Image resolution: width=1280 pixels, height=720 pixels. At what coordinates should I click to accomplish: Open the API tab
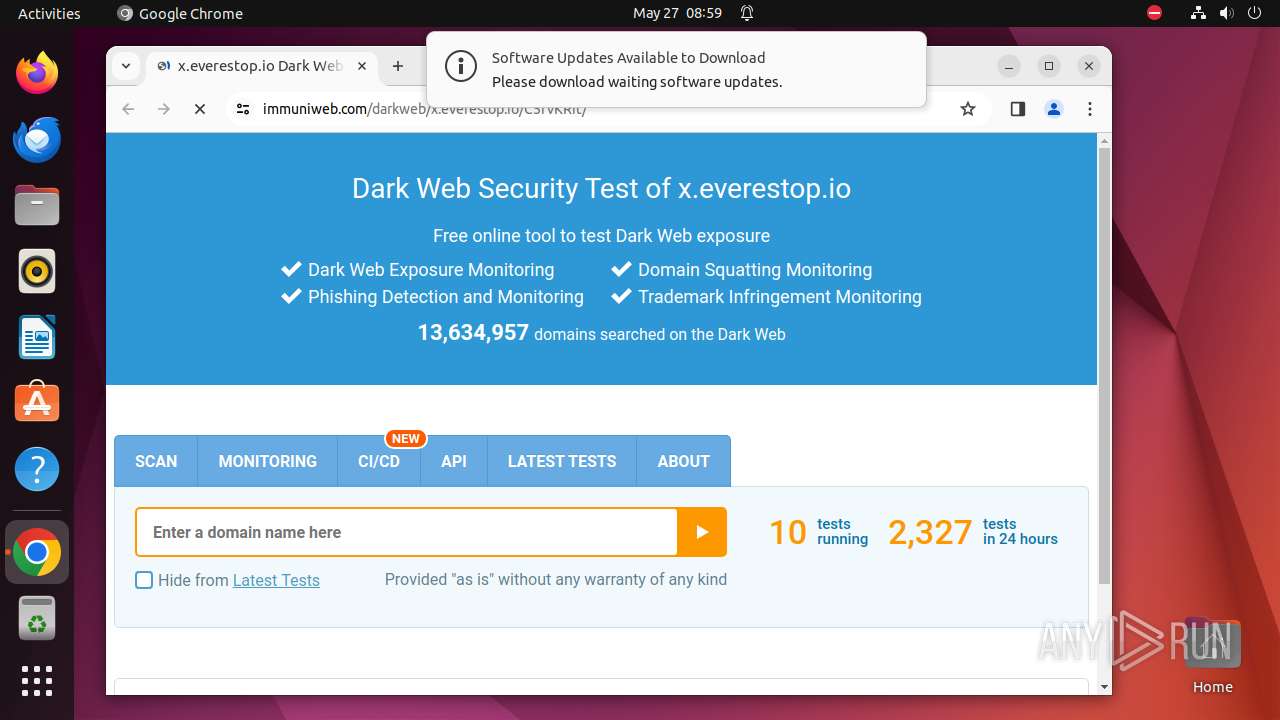pos(454,461)
